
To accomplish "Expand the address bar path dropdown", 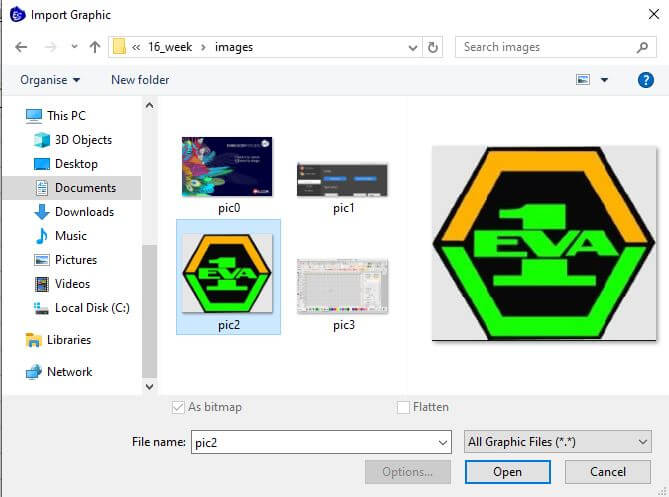I will [413, 47].
